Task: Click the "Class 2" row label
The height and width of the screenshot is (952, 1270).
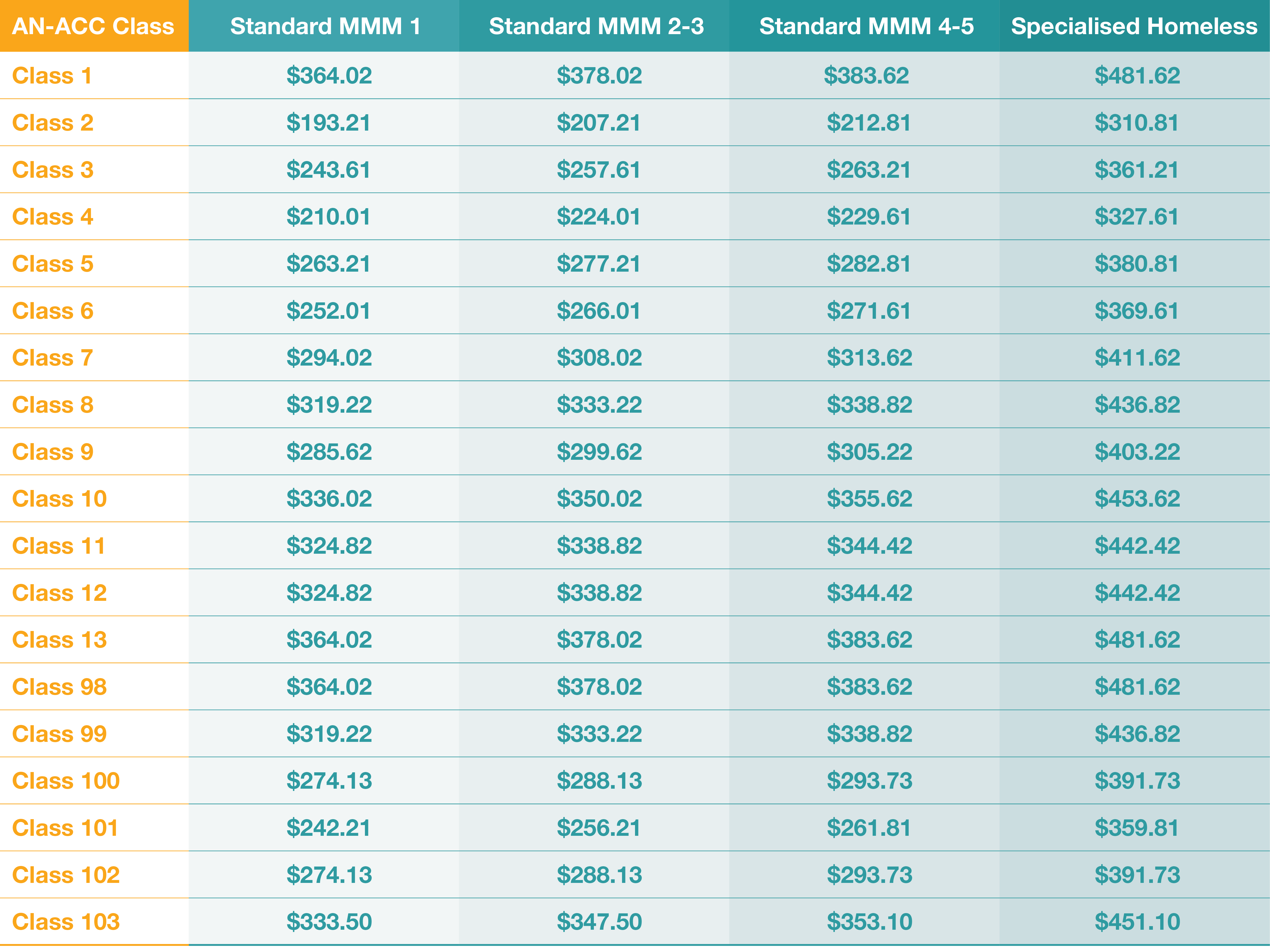Action: (53, 123)
